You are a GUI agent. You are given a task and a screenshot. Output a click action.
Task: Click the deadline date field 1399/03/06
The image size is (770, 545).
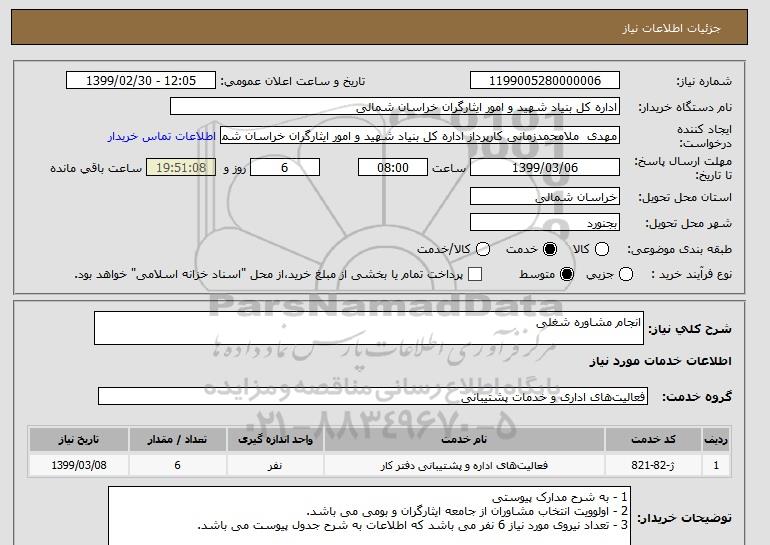[545, 167]
